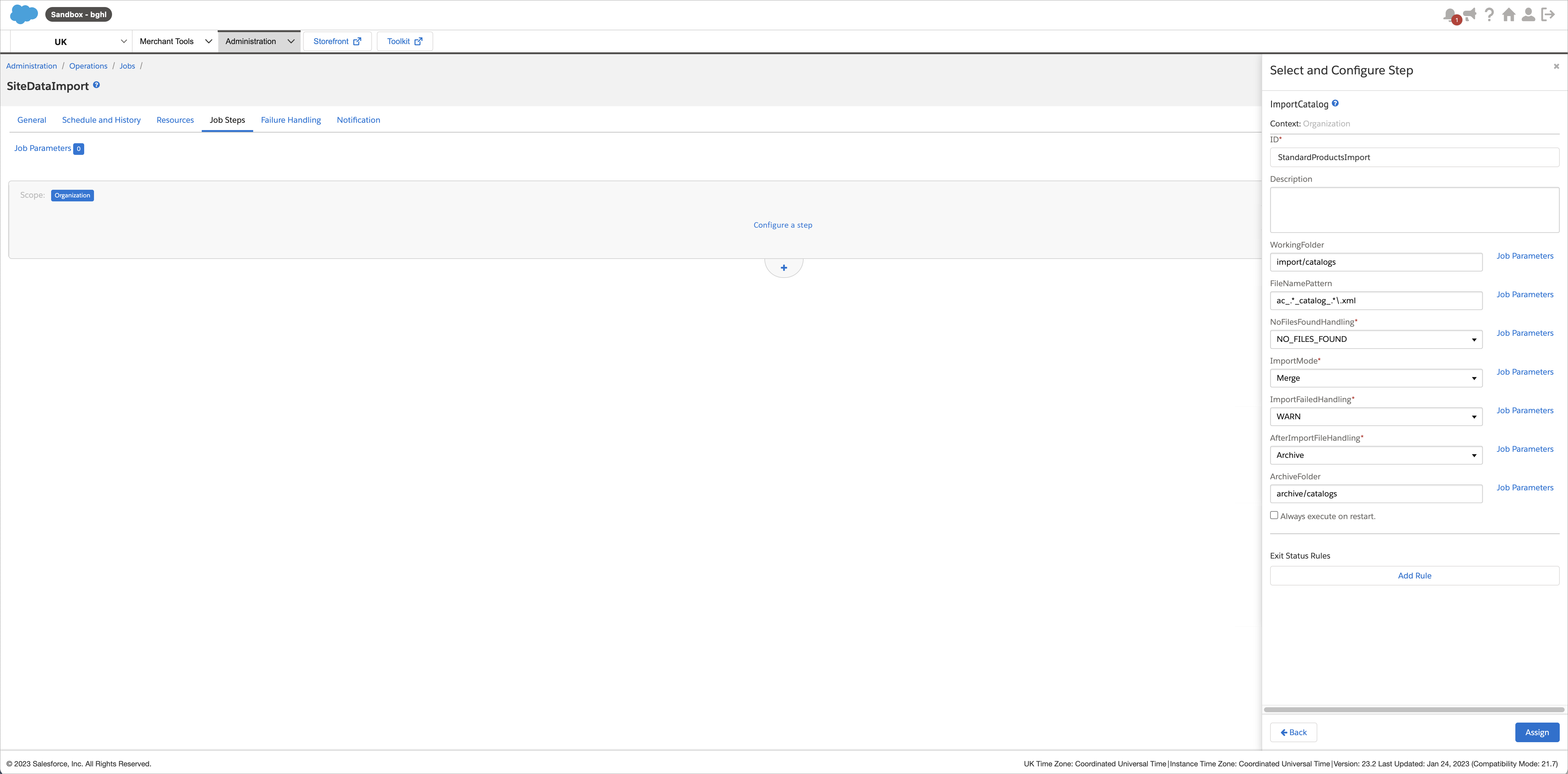Click the announcements megaphone icon

point(1469,15)
